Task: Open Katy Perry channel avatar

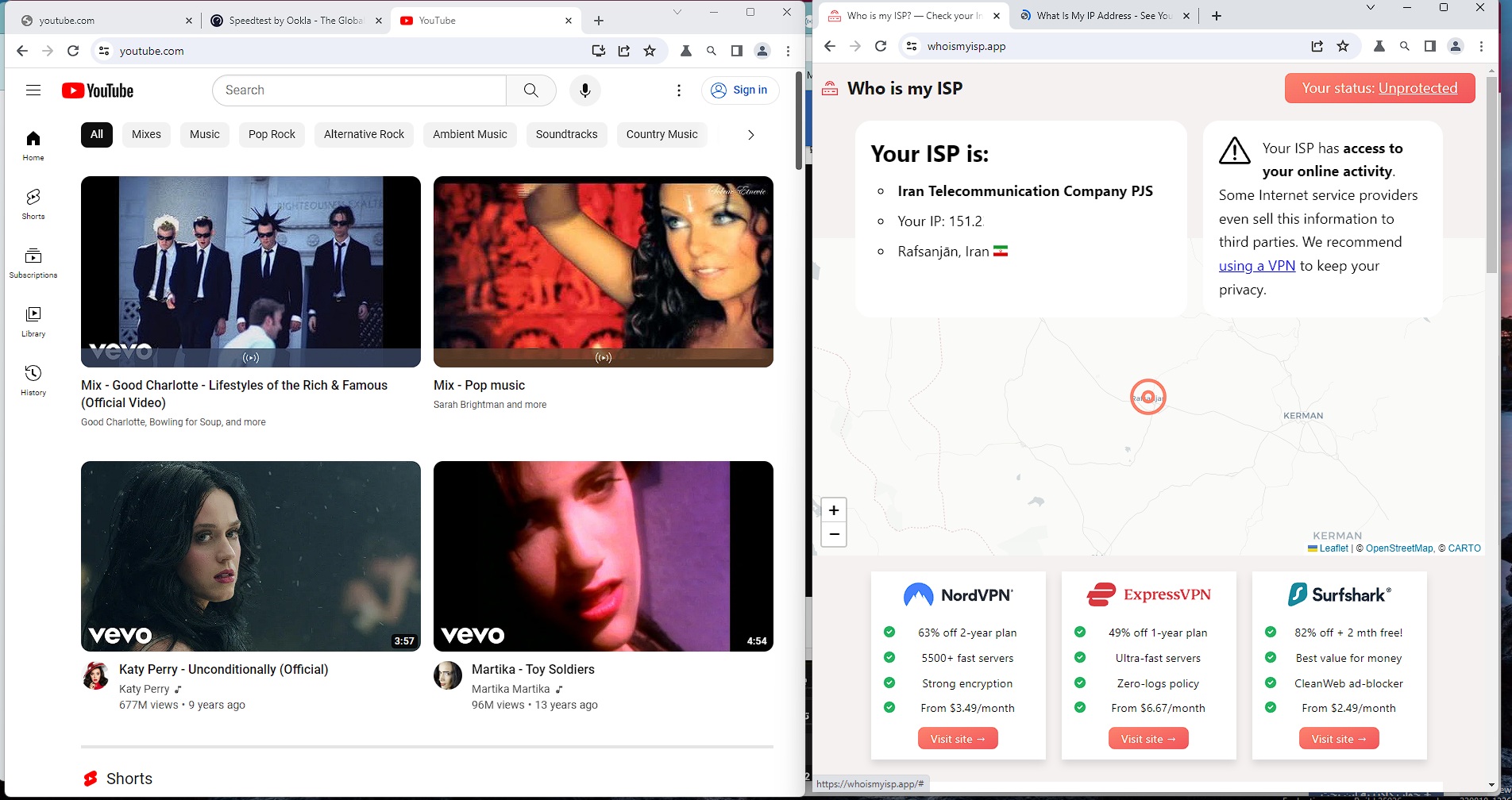Action: coord(95,675)
